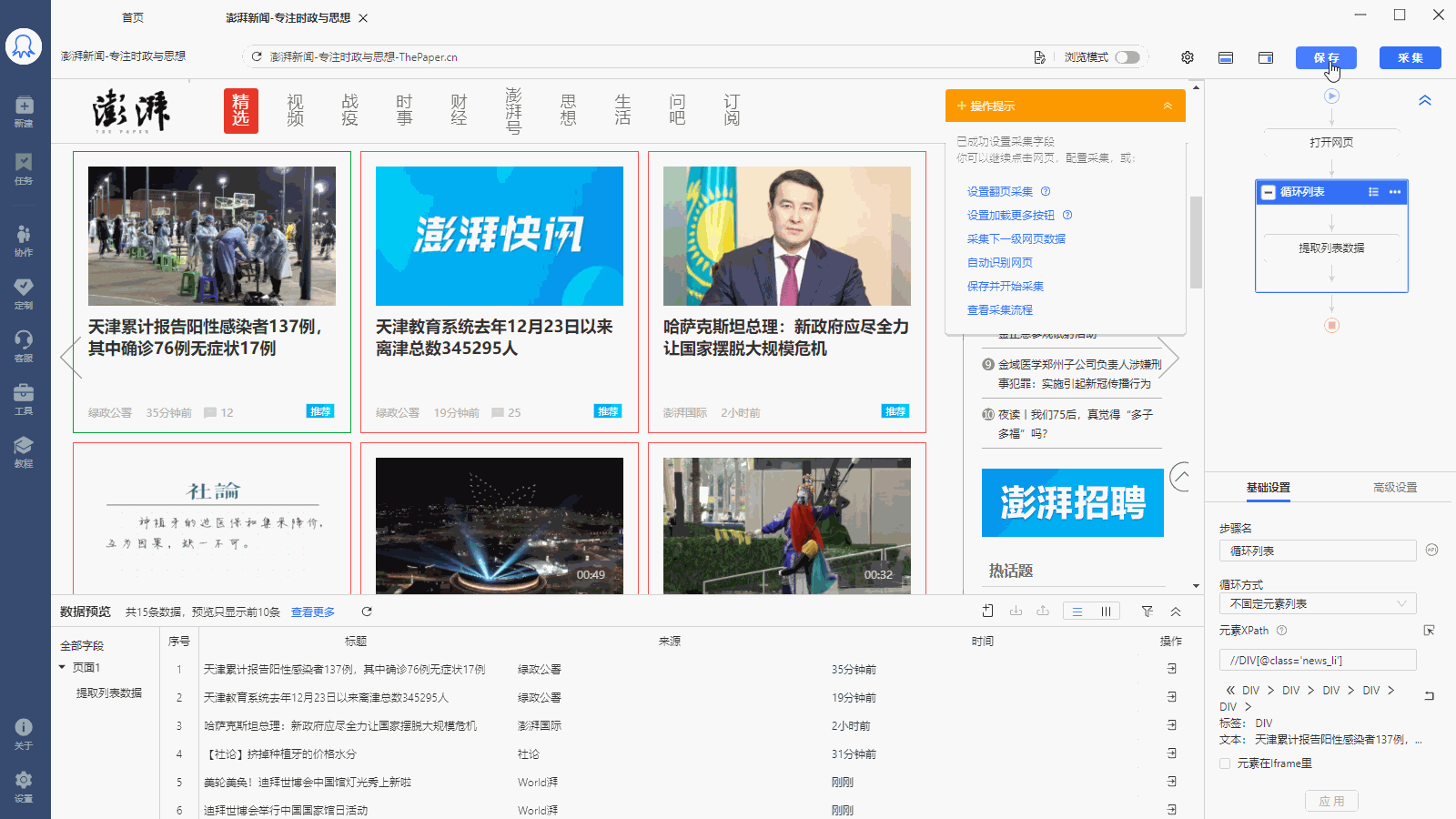Viewport: 1456px width, 819px height.
Task: Click the 查看更多 link in 数据预览
Action: (313, 612)
